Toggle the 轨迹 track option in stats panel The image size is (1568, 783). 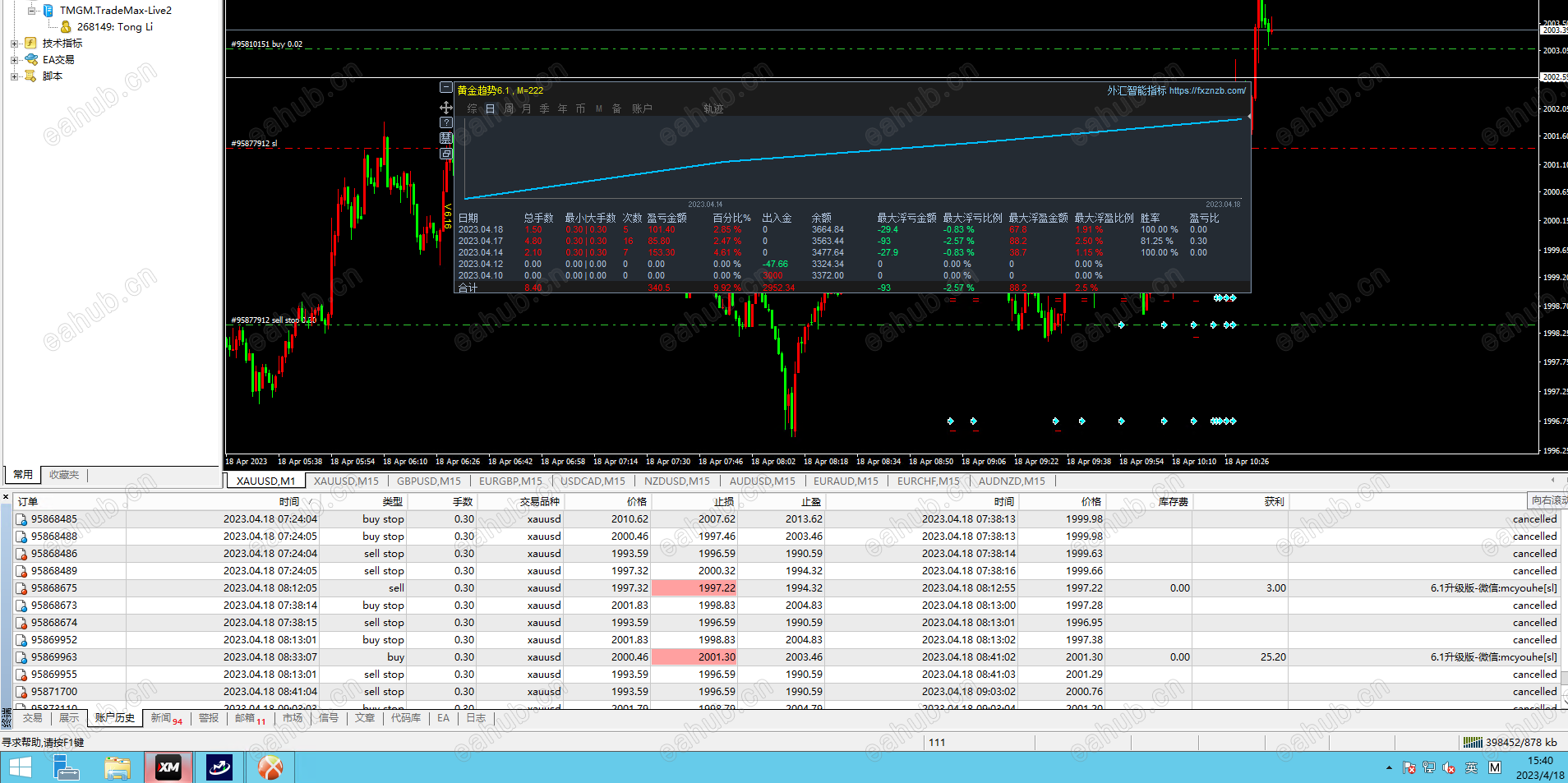tap(713, 108)
